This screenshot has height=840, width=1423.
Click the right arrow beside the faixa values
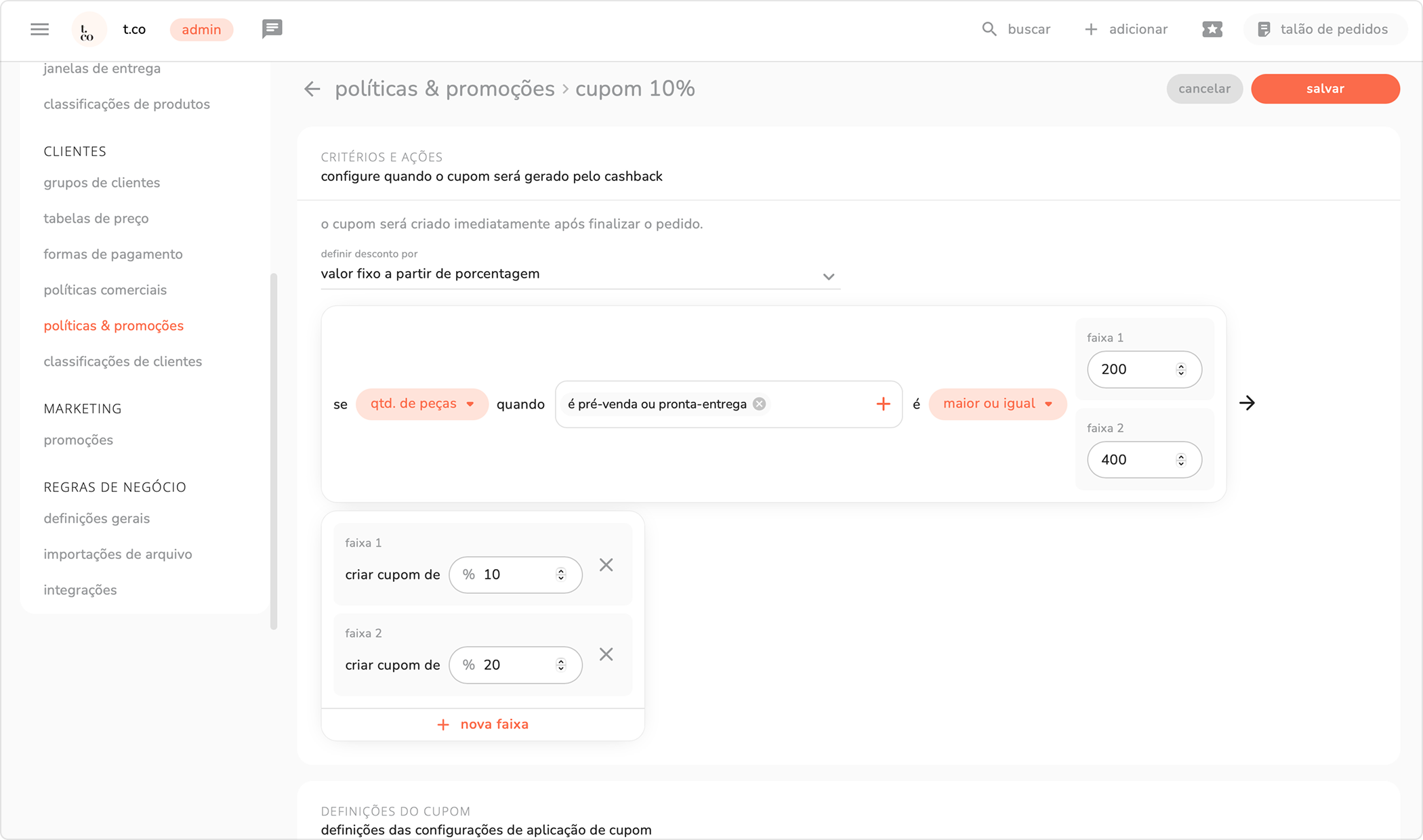click(1247, 403)
